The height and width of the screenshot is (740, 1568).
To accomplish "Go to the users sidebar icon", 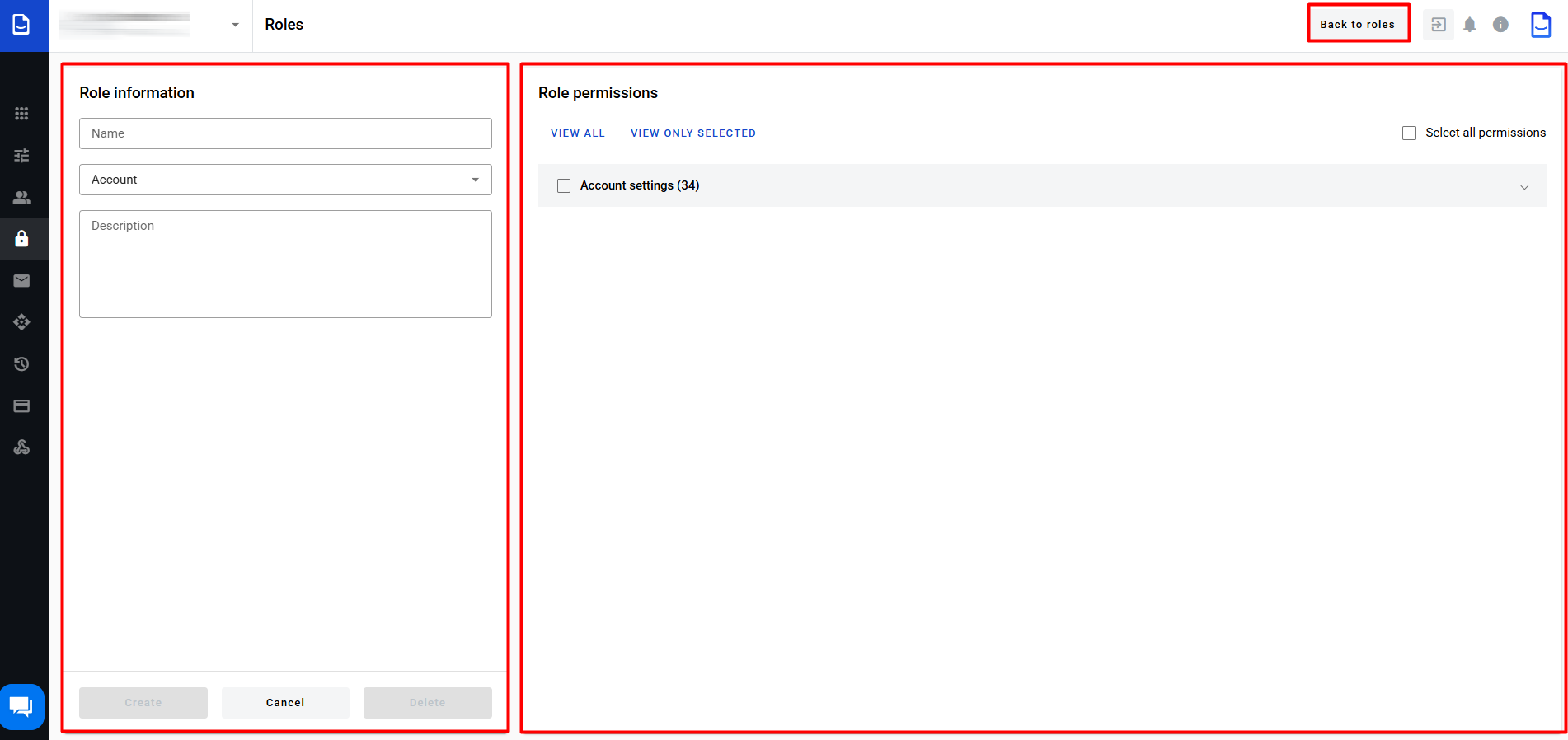I will pyautogui.click(x=22, y=198).
